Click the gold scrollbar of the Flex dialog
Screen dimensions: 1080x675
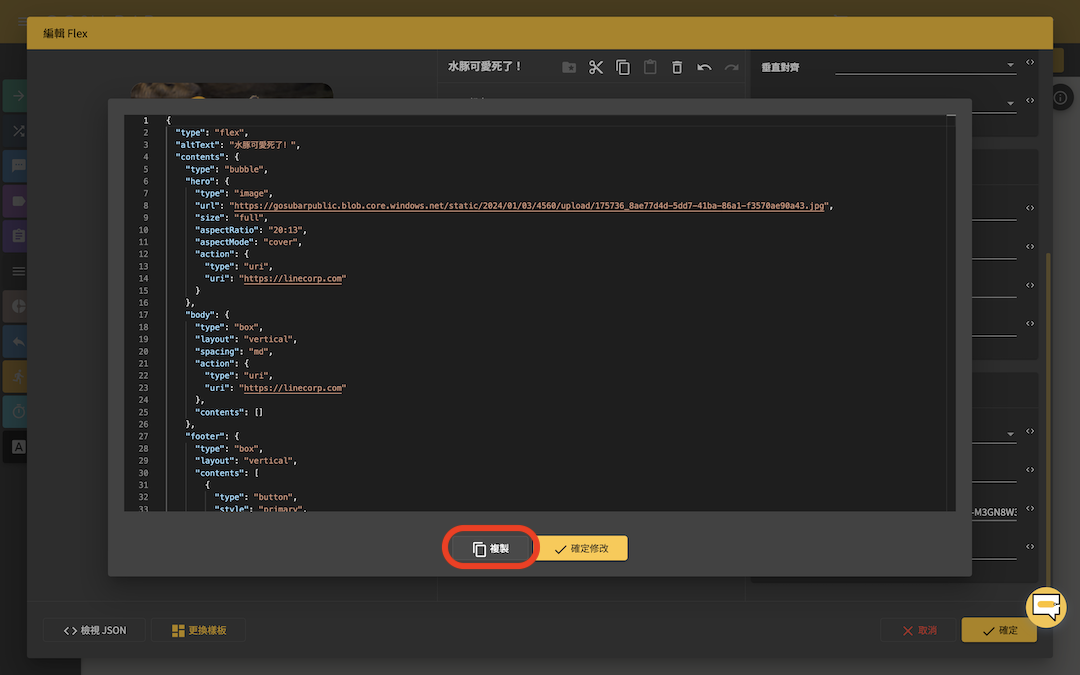pyautogui.click(x=1048, y=420)
